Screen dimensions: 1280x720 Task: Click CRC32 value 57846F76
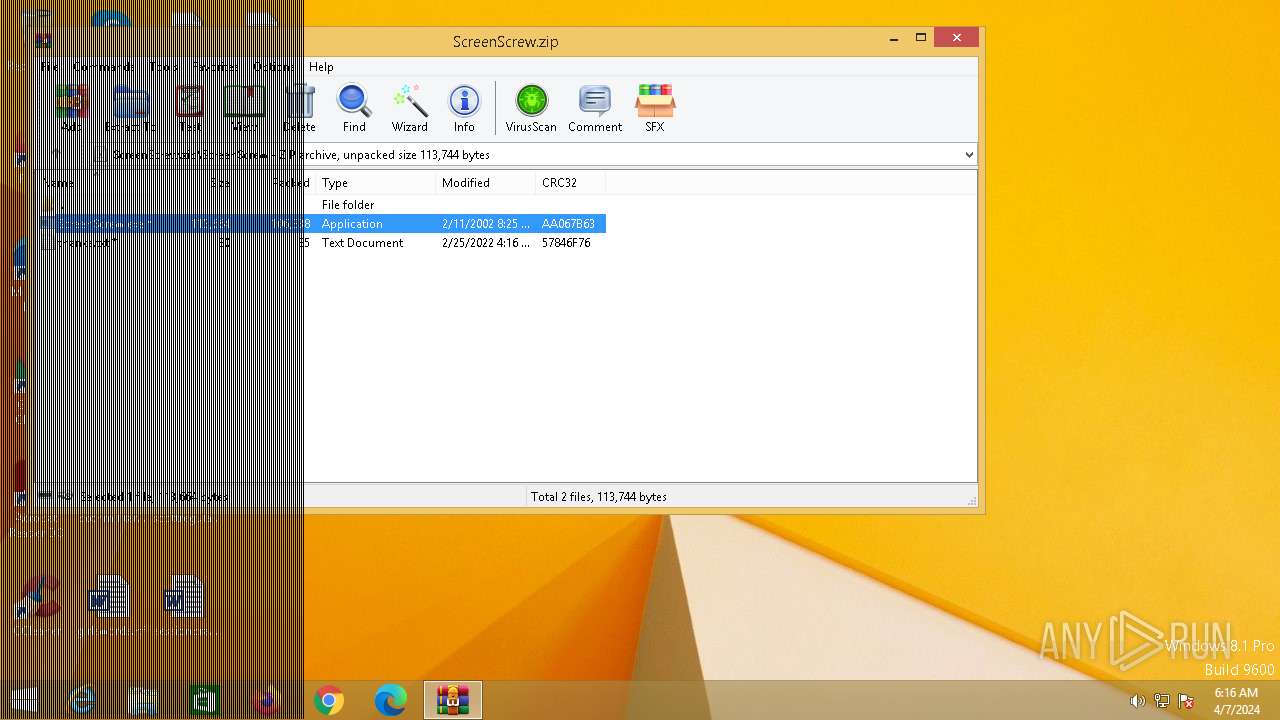click(566, 243)
